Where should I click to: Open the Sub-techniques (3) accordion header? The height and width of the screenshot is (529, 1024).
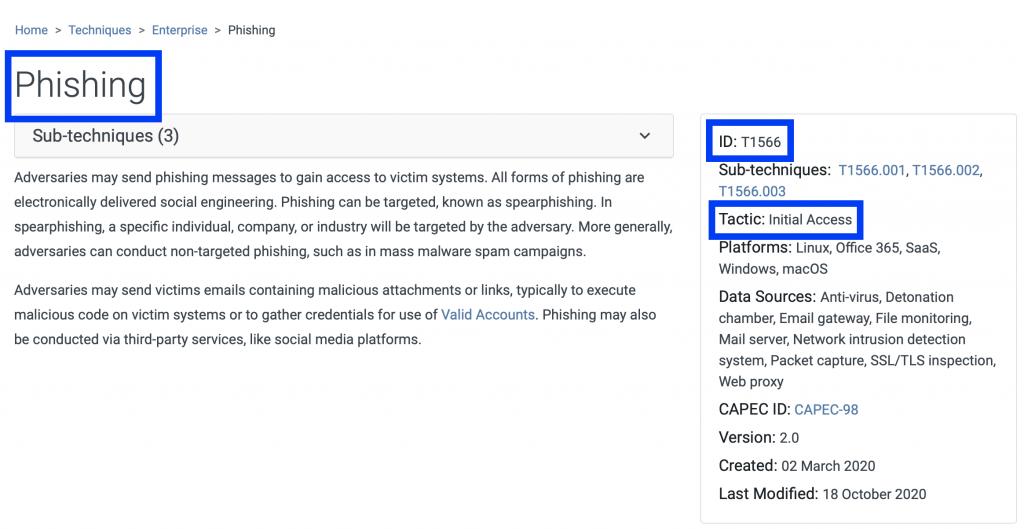coord(344,136)
